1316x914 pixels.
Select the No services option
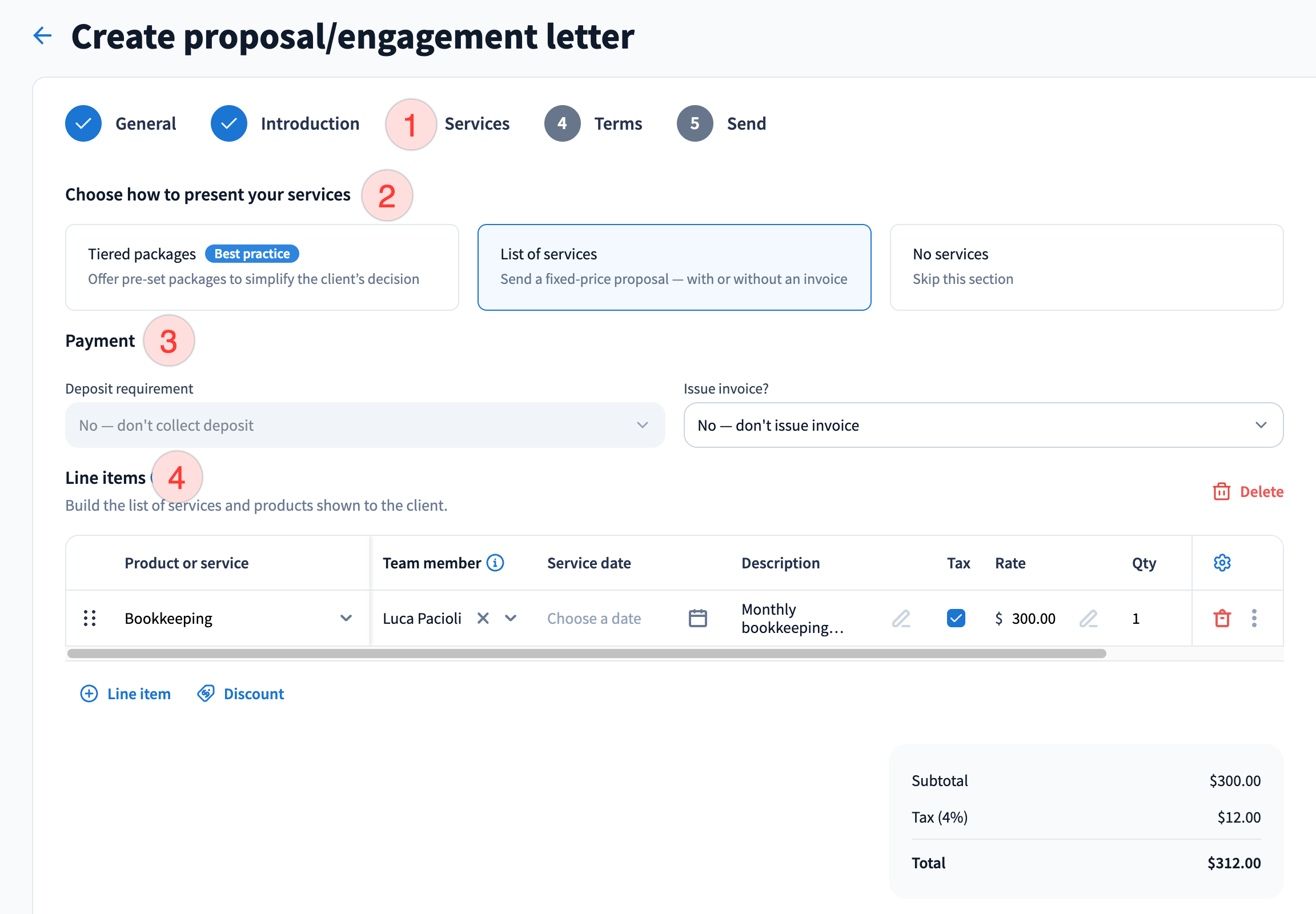1086,267
